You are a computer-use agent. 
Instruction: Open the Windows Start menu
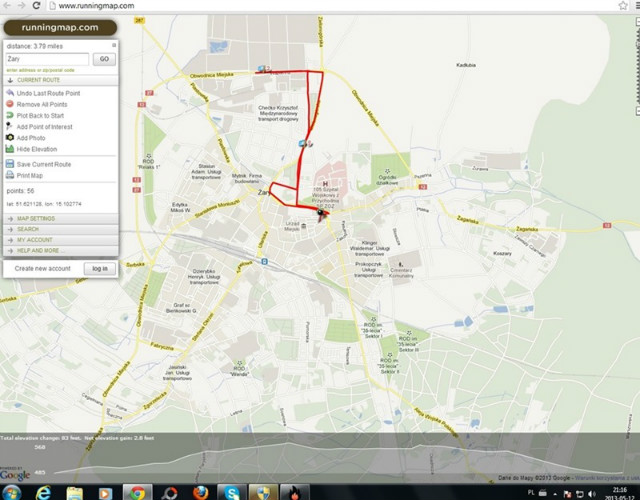[x=11, y=493]
